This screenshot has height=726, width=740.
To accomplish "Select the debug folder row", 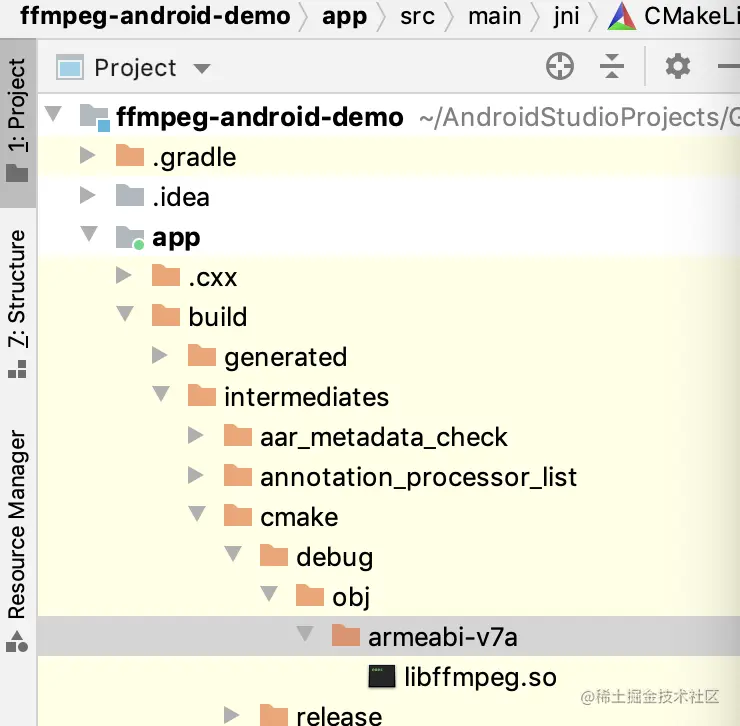I will (x=388, y=557).
